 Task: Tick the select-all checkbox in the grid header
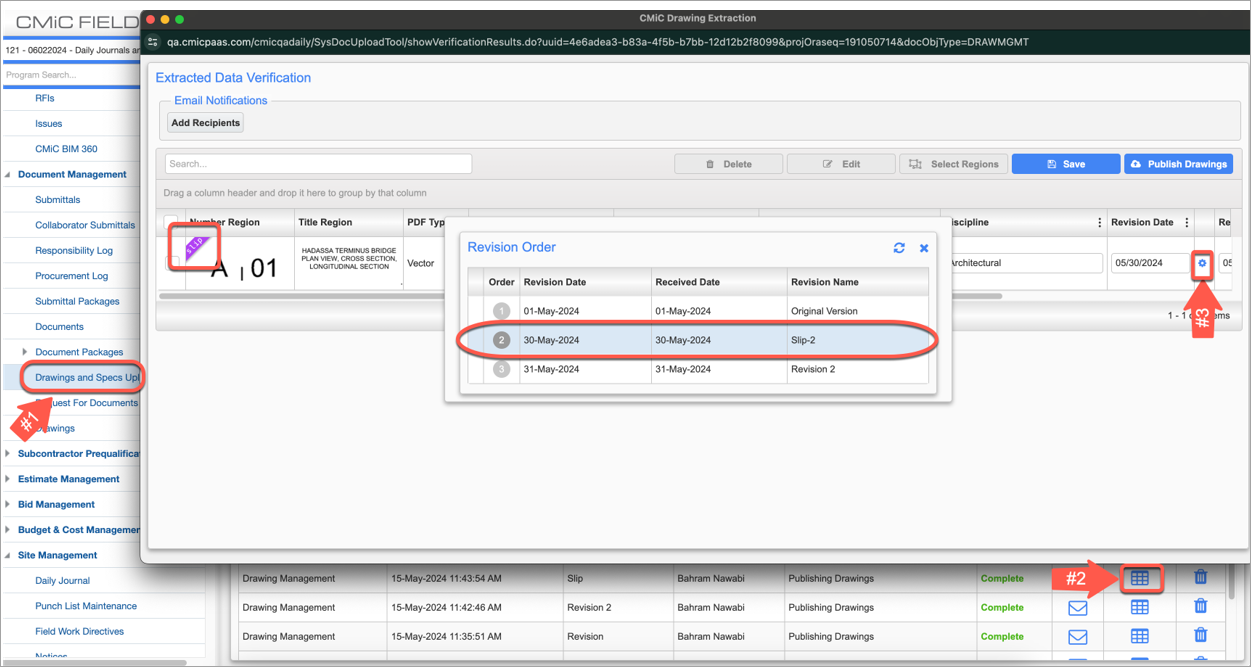[171, 223]
